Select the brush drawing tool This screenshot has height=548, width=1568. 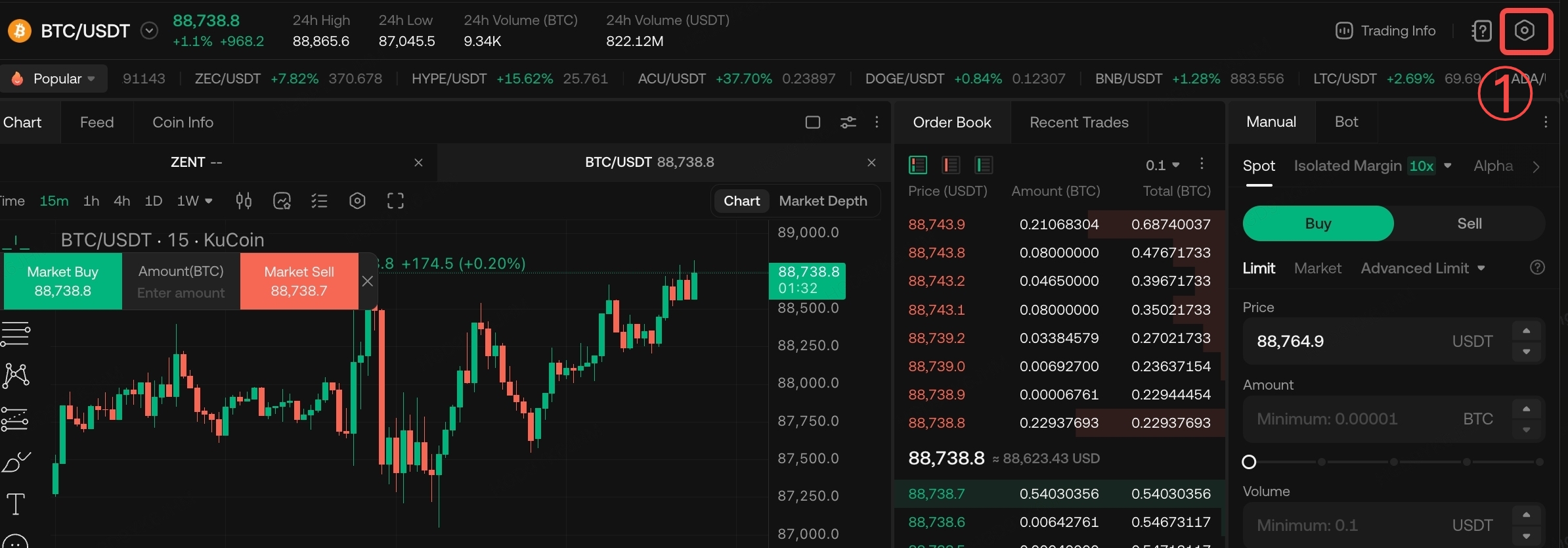[x=16, y=462]
